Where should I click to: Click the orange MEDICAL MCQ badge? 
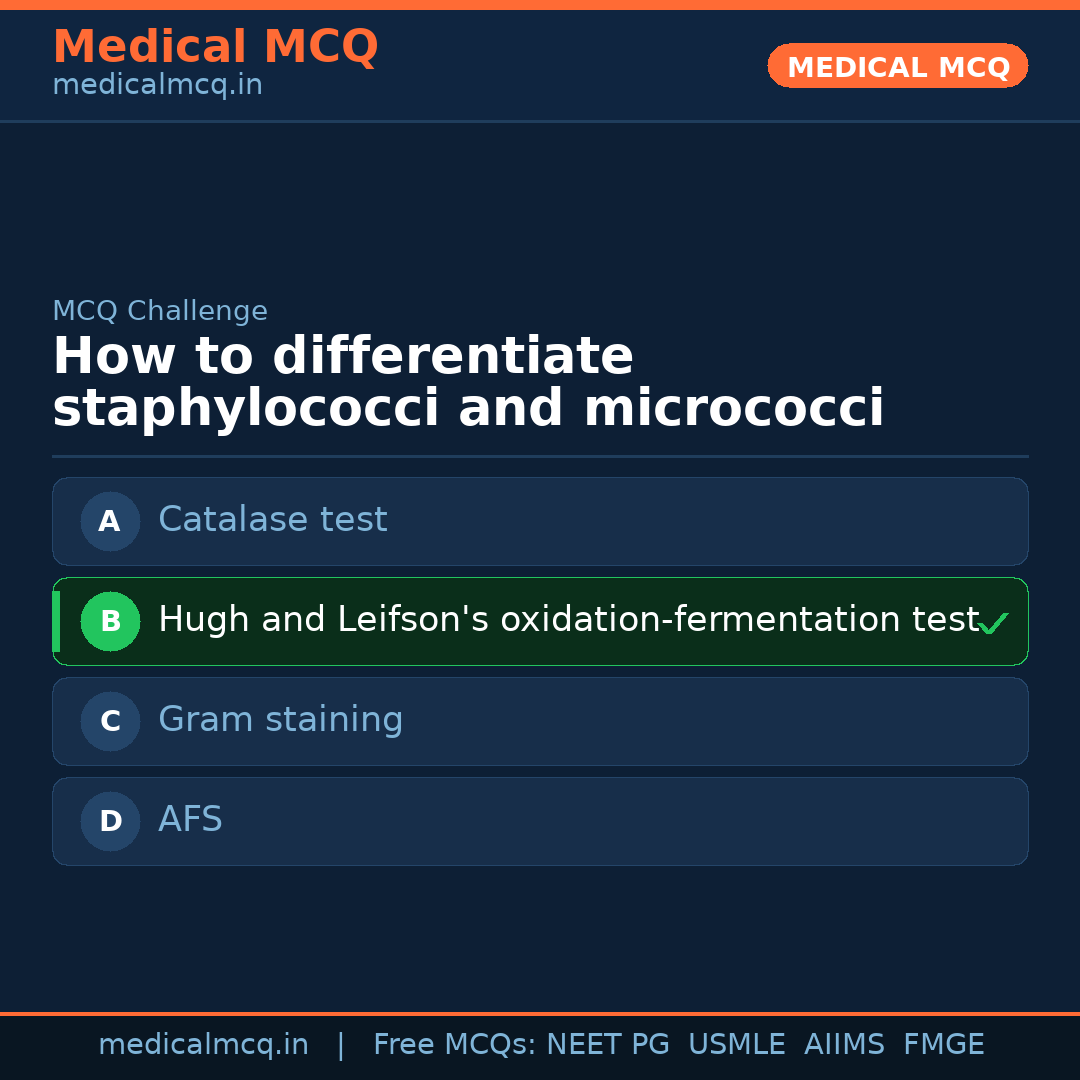897,66
